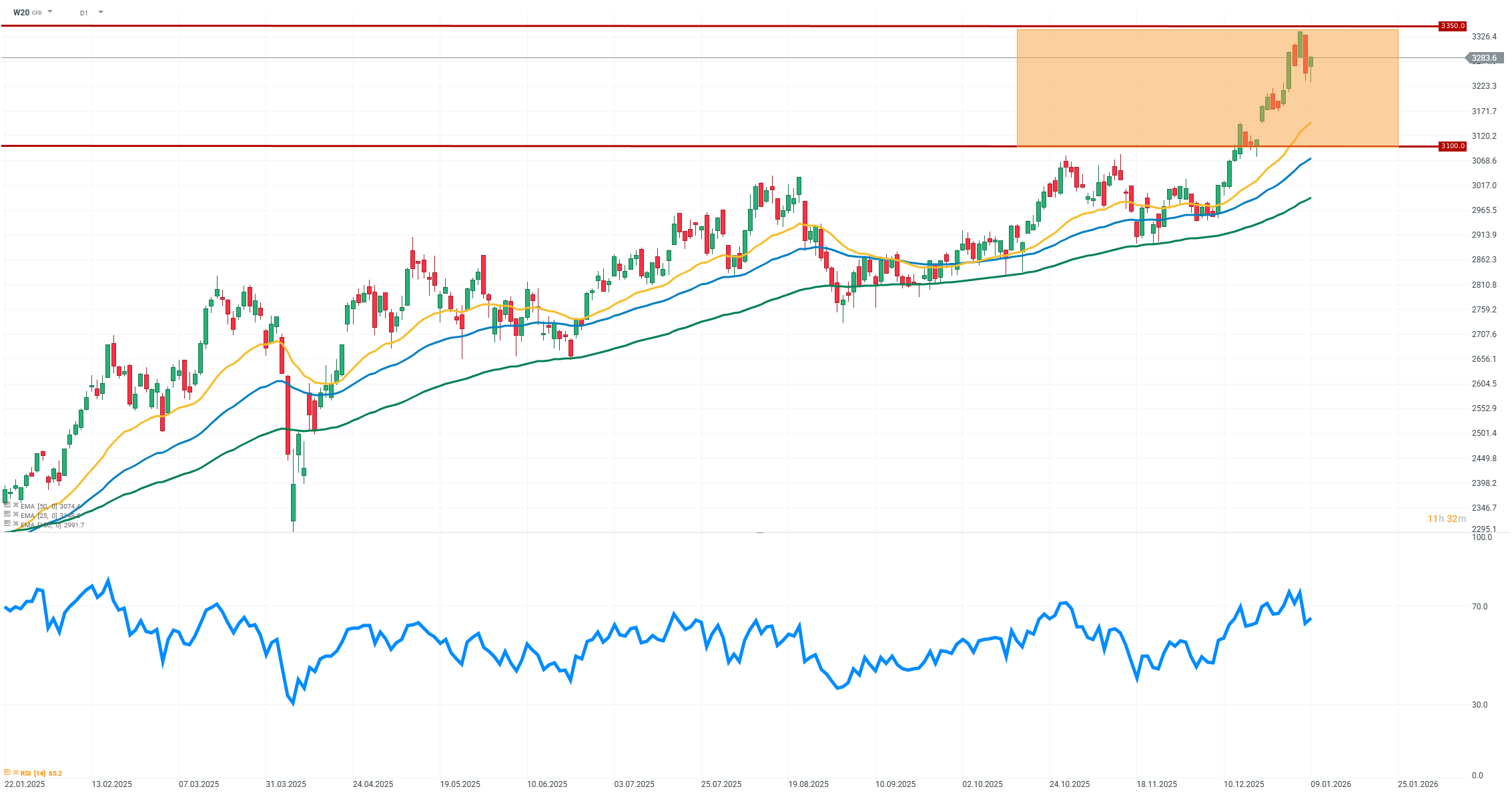Click the current price tag 3283.6
Viewport: 1512px width, 795px height.
click(1484, 58)
